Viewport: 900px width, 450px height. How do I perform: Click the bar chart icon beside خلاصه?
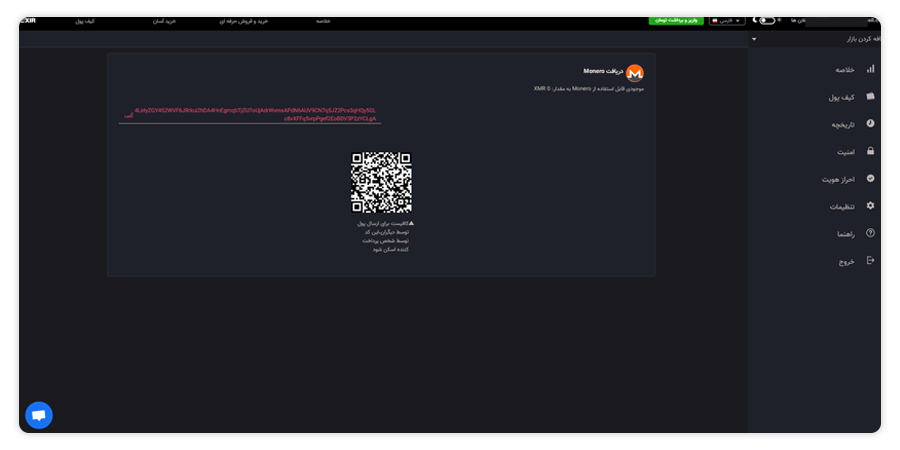coord(870,69)
